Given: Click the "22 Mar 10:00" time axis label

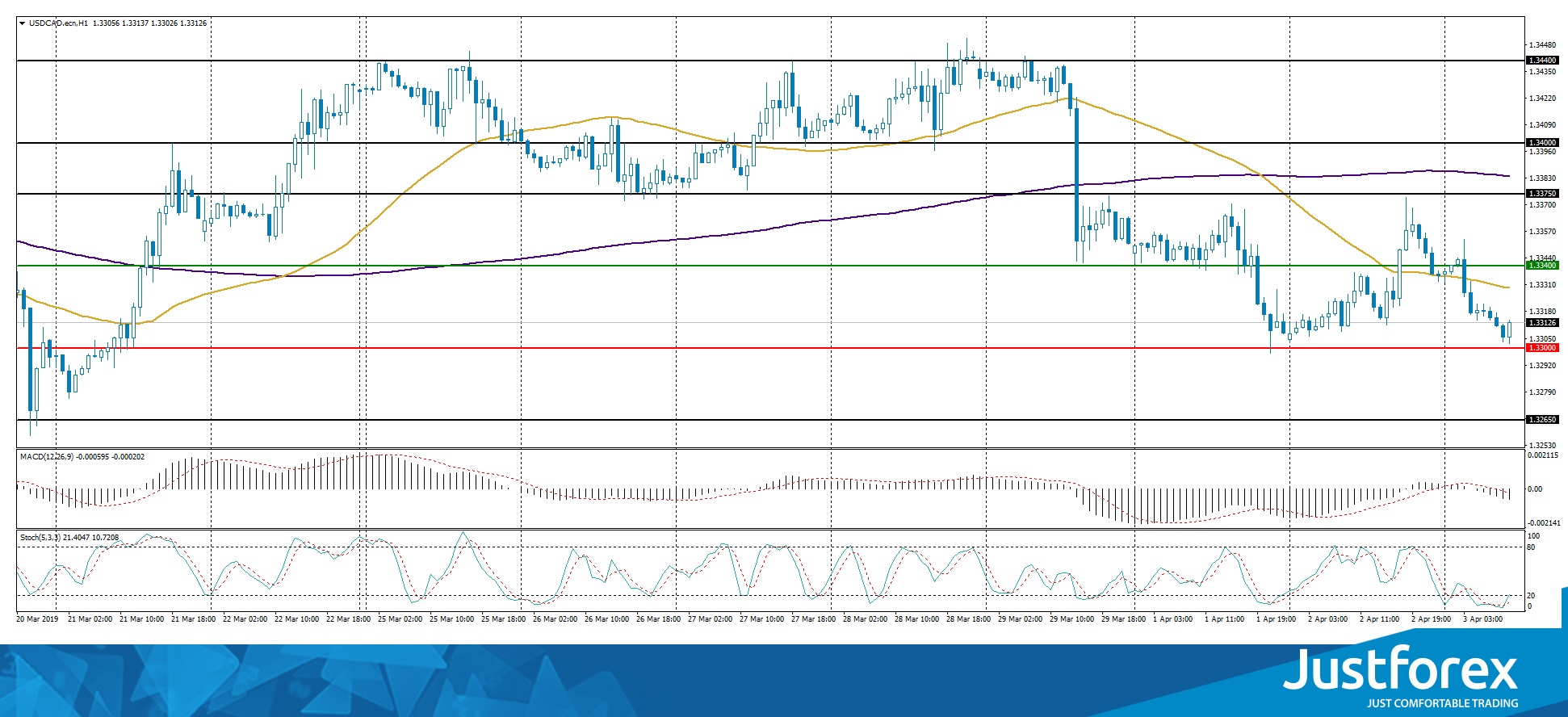Looking at the screenshot, I should coord(297,619).
